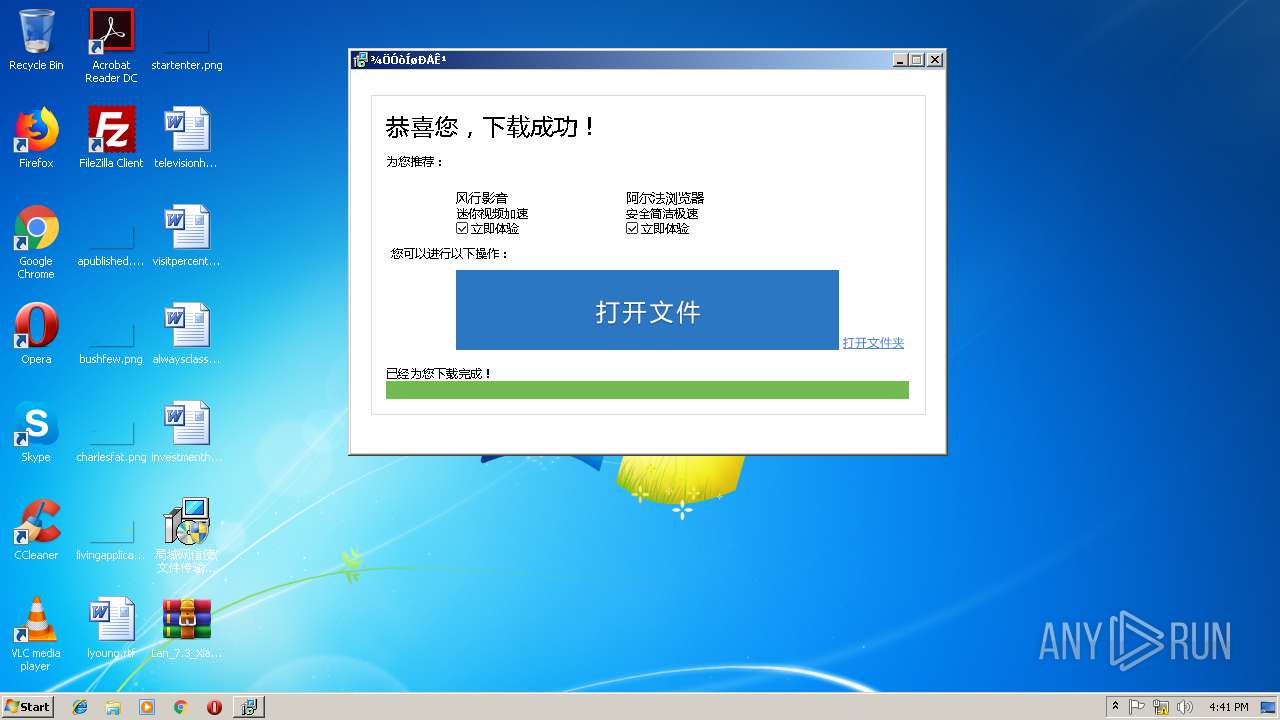Viewport: 1280px width, 720px height.
Task: Open FileZilla Client shortcut
Action: 111,139
